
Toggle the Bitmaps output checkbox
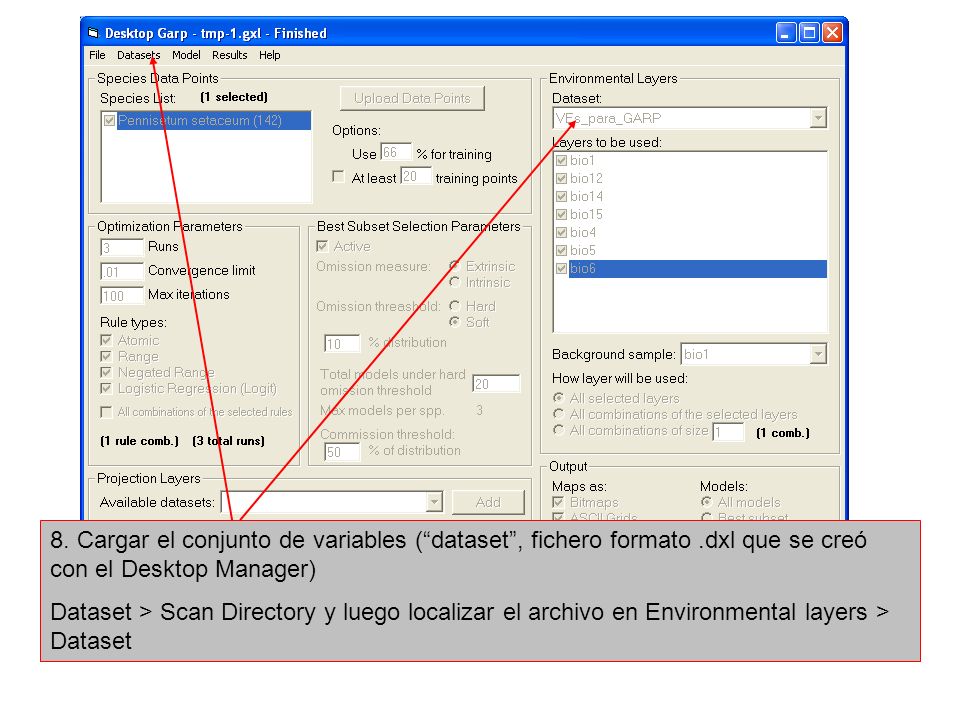pyautogui.click(x=558, y=502)
